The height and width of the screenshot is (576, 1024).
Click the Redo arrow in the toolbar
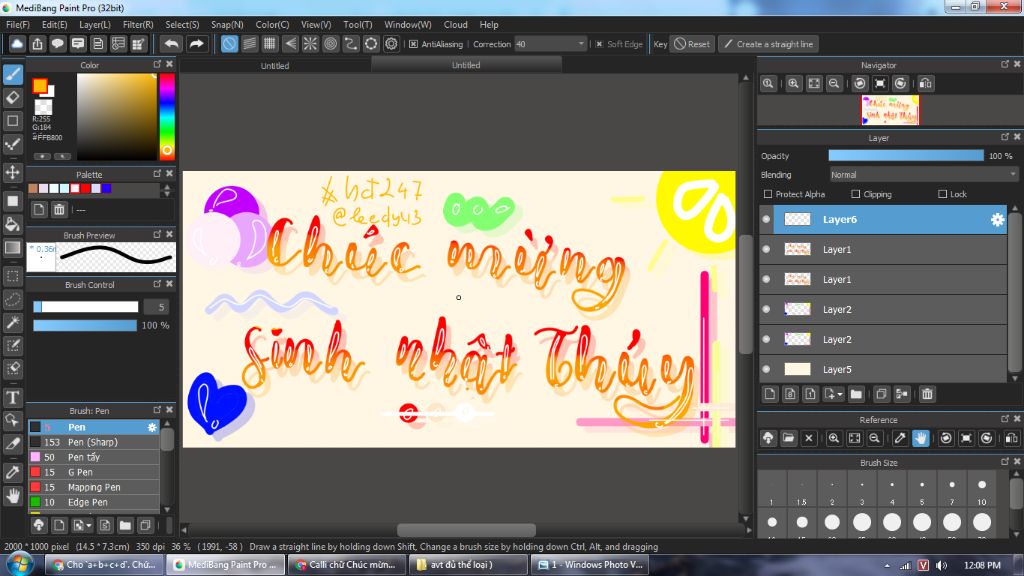tap(196, 44)
